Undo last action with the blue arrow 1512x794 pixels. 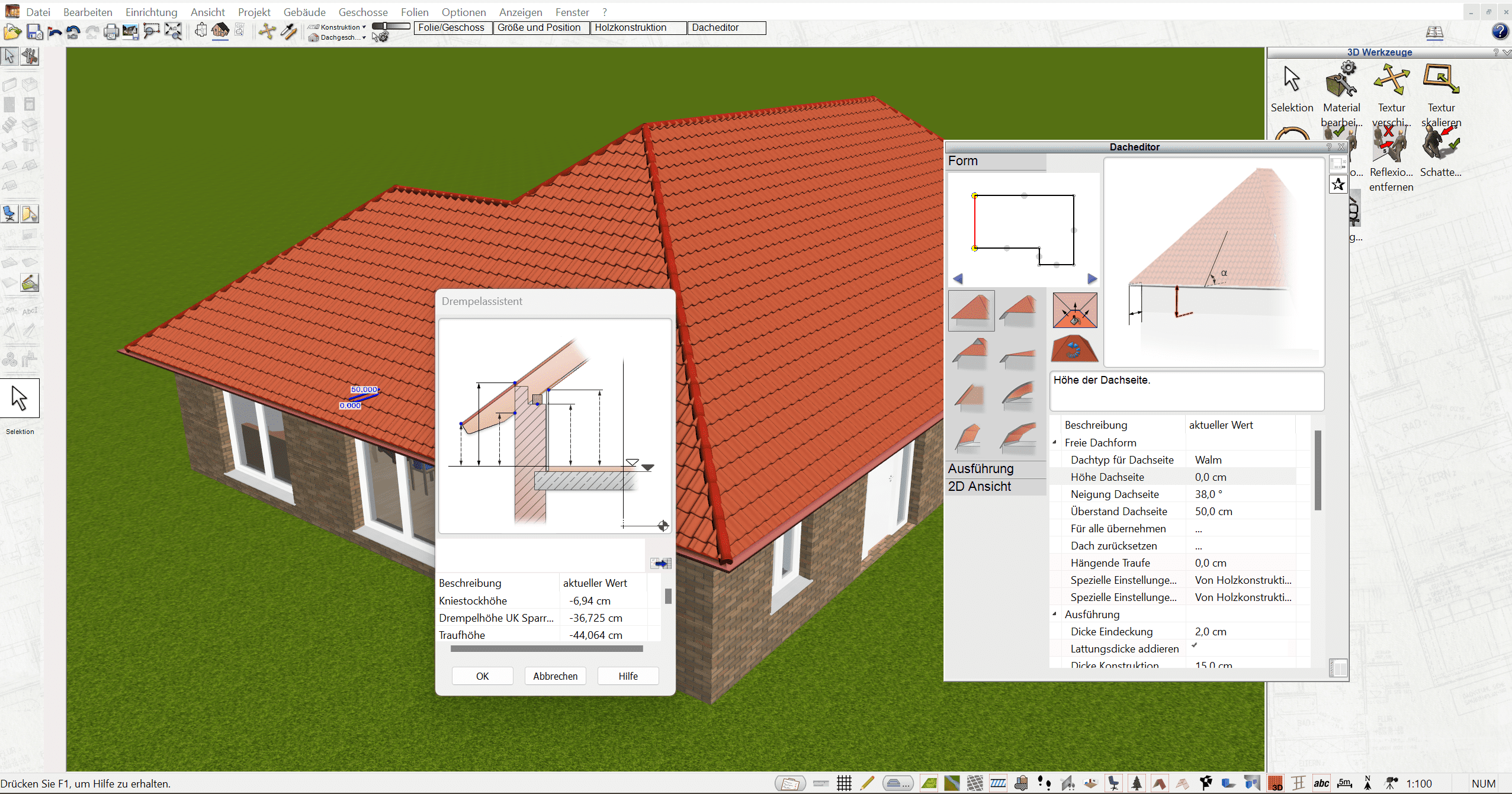coord(54,32)
